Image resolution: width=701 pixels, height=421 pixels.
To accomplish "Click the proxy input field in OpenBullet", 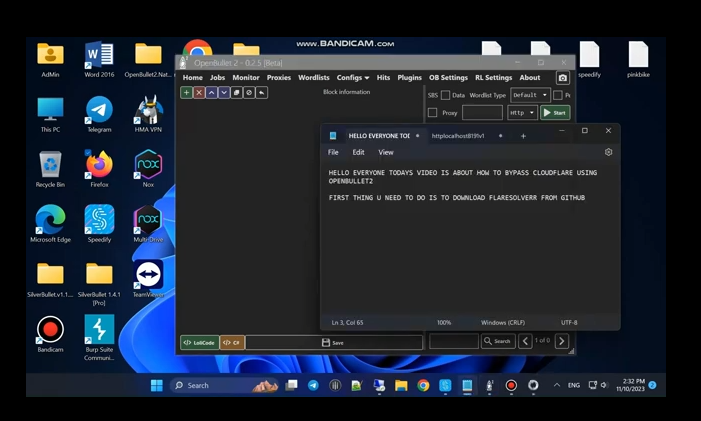I will (482, 113).
